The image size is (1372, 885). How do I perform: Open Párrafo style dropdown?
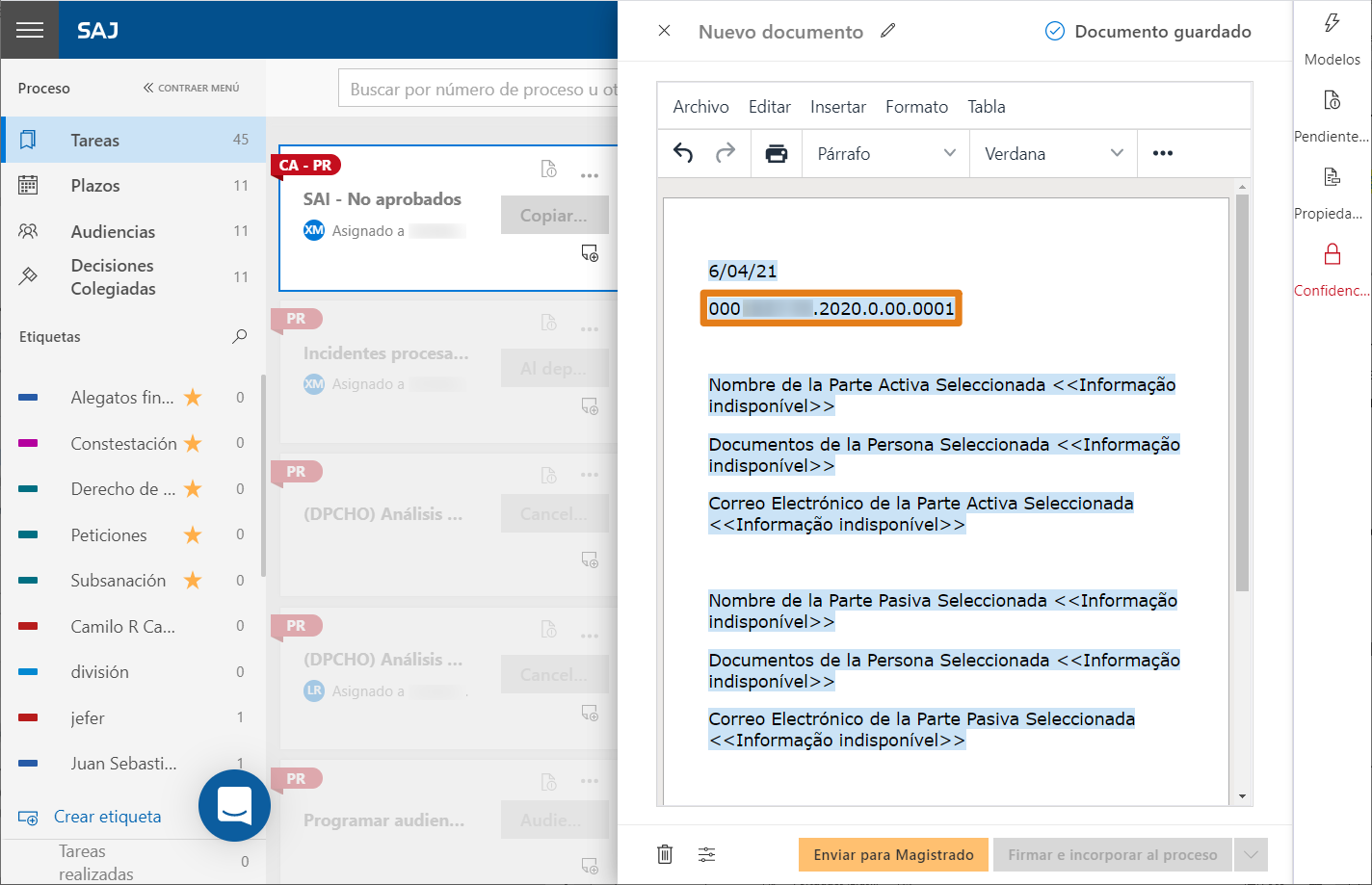pos(886,153)
